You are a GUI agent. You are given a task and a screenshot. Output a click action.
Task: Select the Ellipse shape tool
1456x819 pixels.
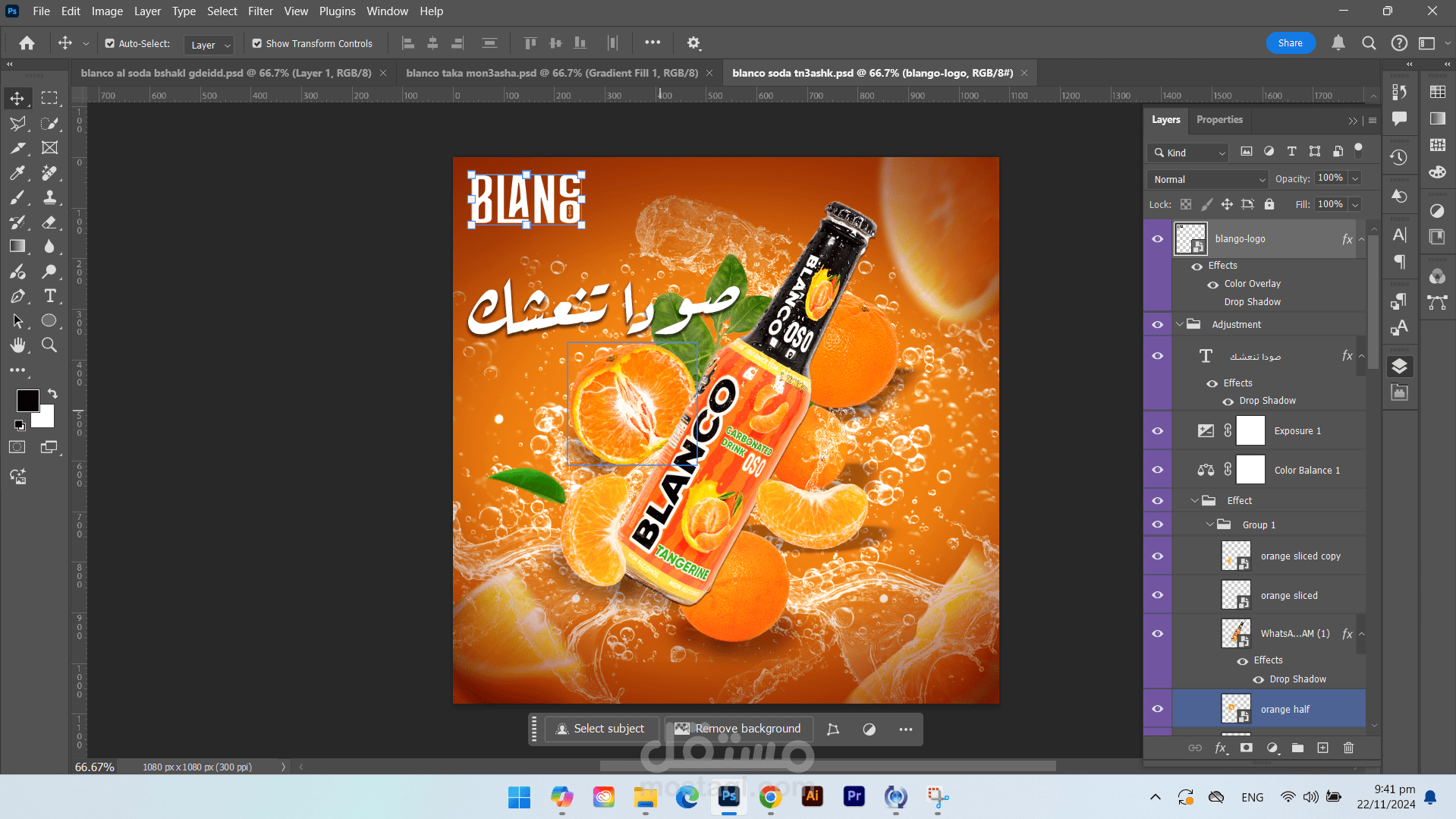49,320
